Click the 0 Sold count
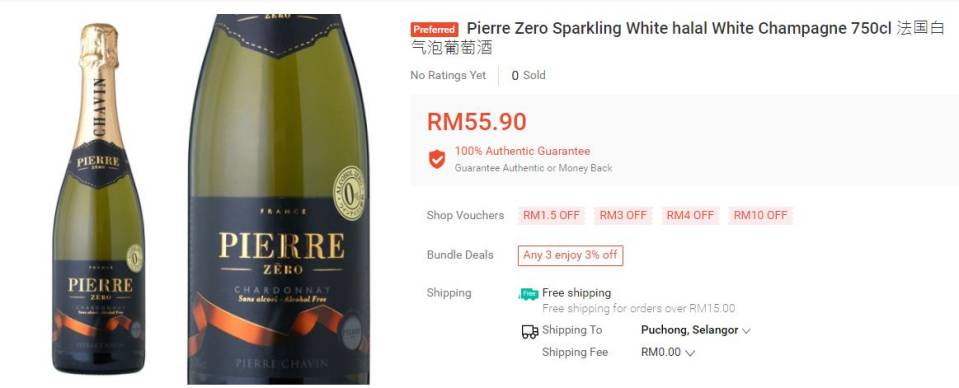The height and width of the screenshot is (388, 959). 528,75
